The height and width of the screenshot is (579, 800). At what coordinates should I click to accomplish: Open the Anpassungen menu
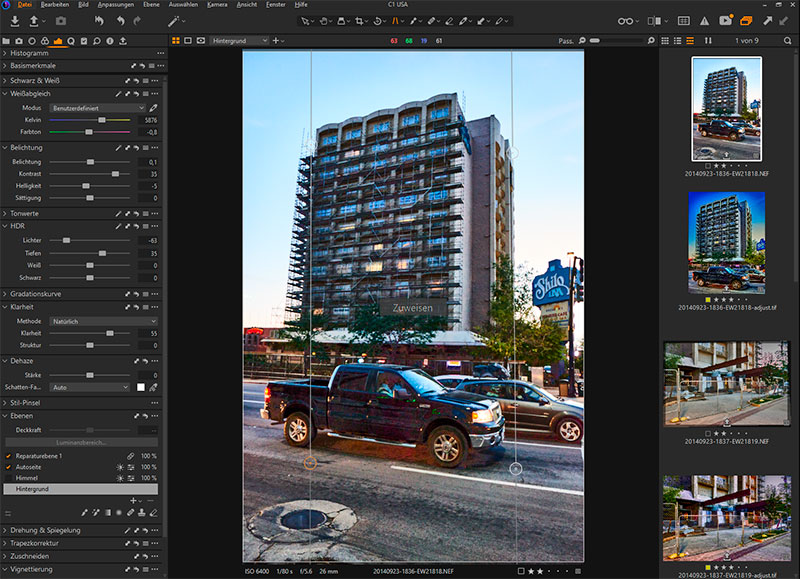(x=115, y=5)
